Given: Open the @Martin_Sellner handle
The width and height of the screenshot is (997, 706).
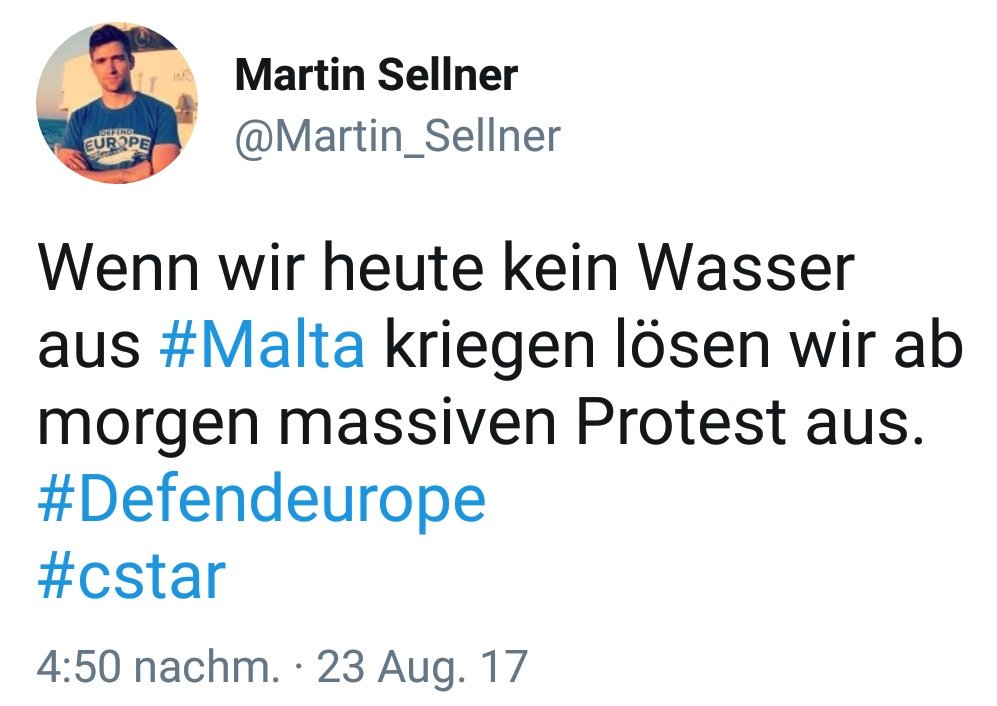Looking at the screenshot, I should [398, 136].
